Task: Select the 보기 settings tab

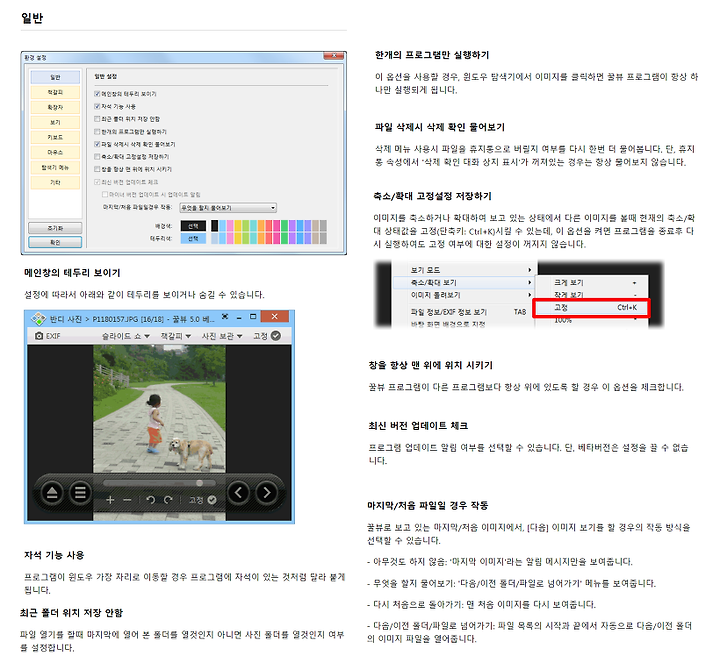Action: click(55, 122)
